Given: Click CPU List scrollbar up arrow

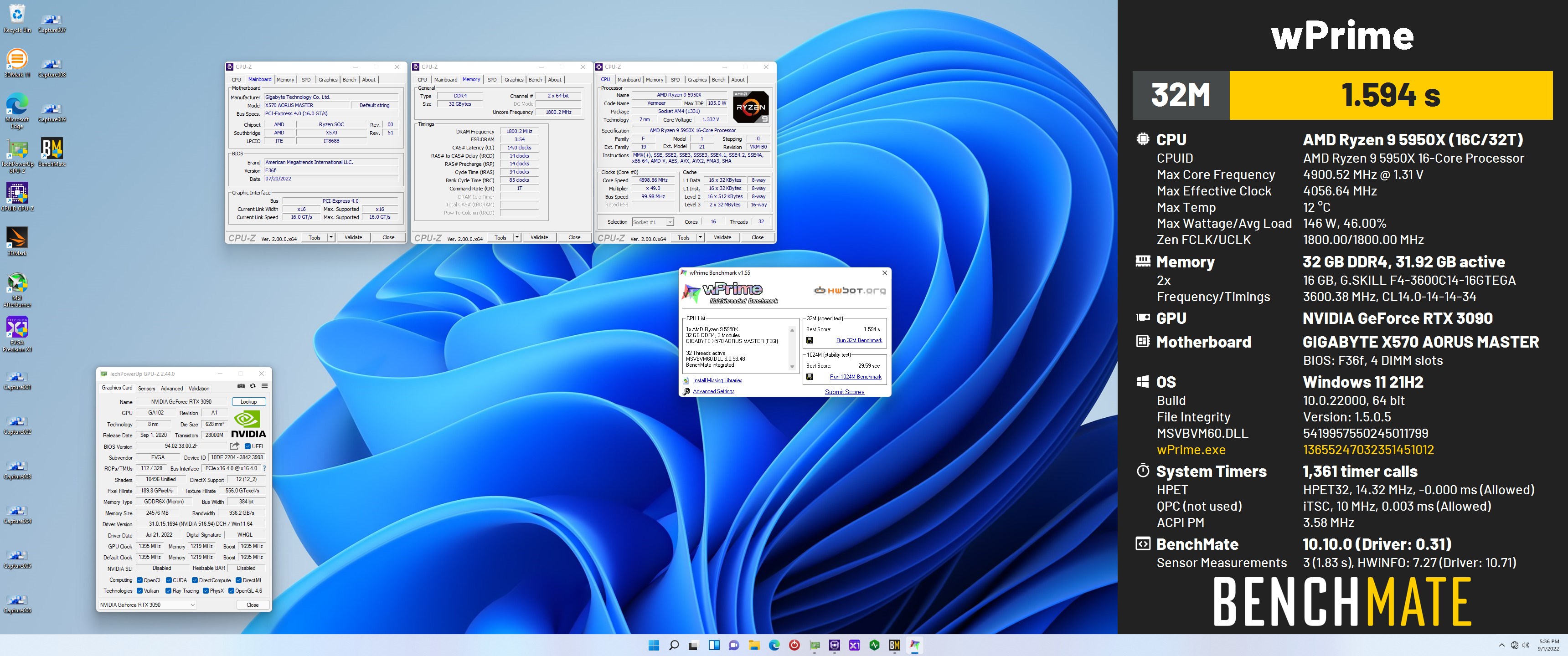Looking at the screenshot, I should [x=792, y=330].
